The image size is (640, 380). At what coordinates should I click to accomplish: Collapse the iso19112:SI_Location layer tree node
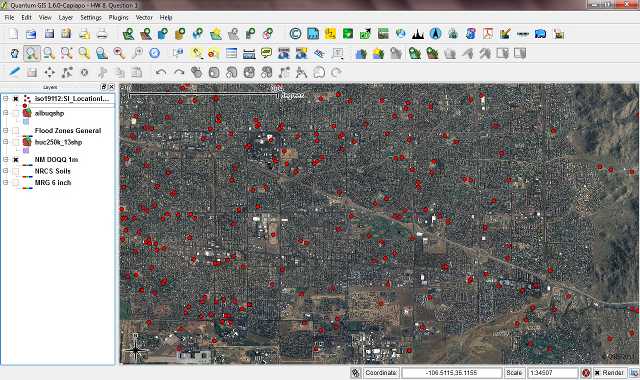pos(6,99)
